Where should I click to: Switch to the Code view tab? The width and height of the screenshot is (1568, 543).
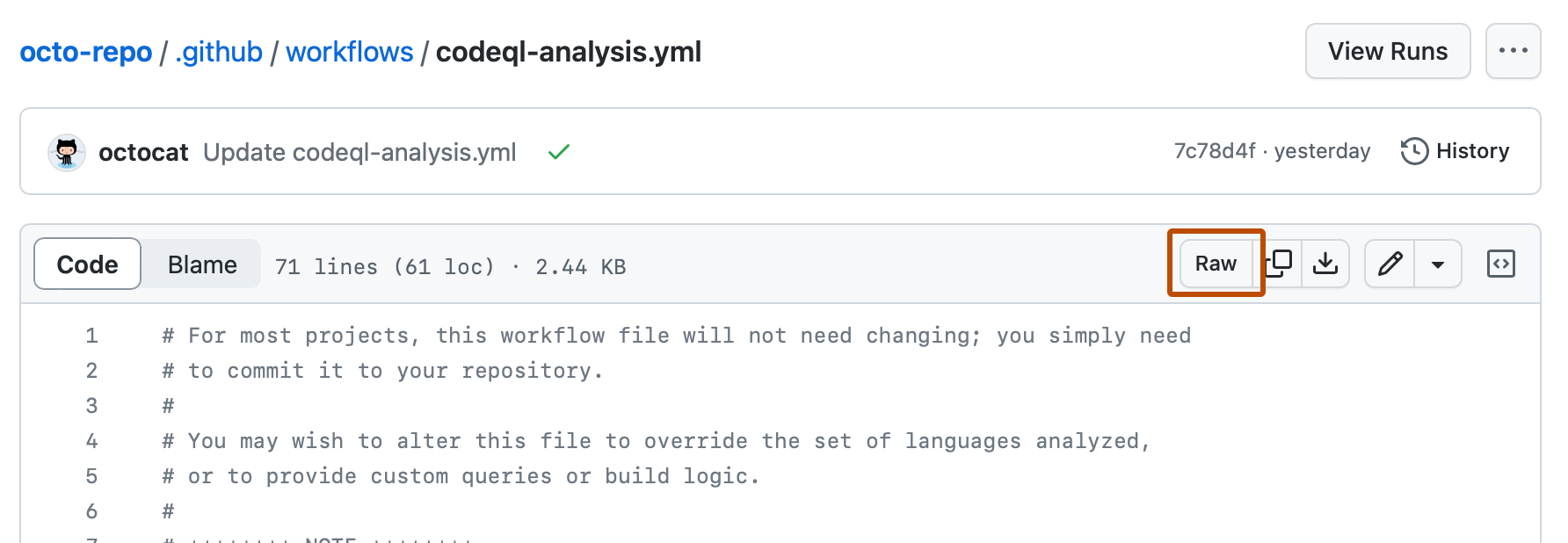click(87, 264)
